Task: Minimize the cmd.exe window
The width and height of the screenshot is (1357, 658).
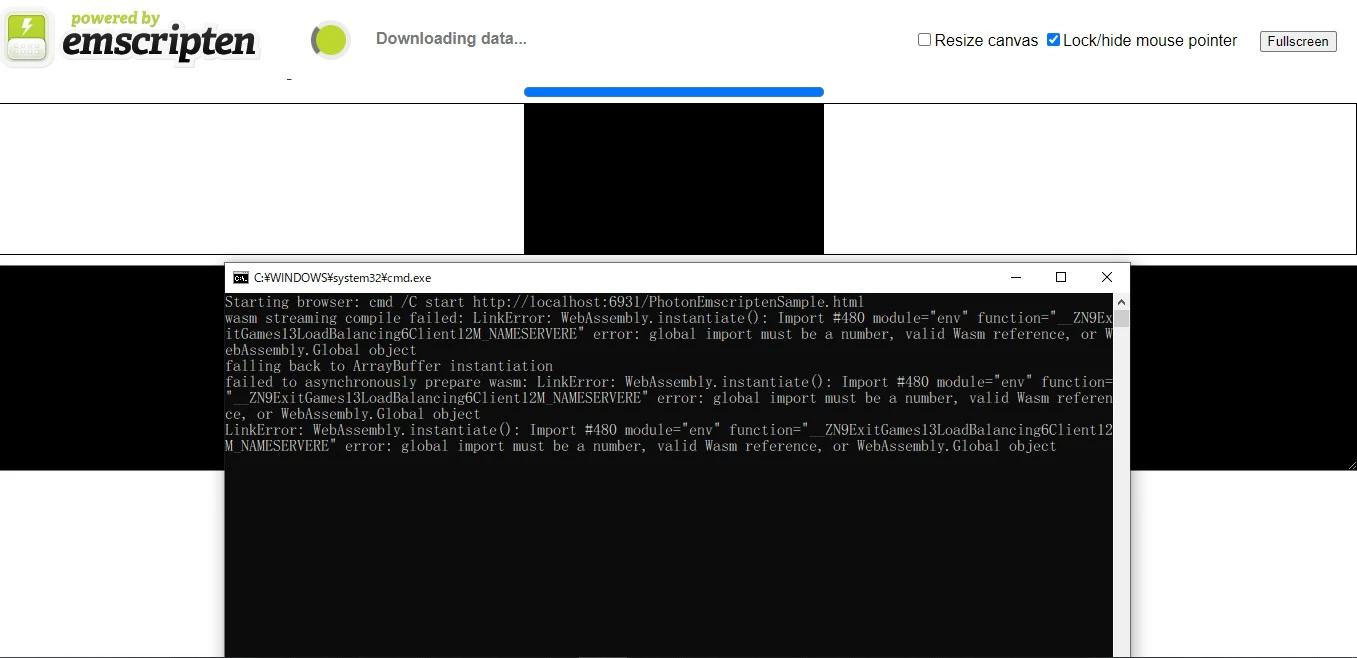Action: tap(1016, 277)
